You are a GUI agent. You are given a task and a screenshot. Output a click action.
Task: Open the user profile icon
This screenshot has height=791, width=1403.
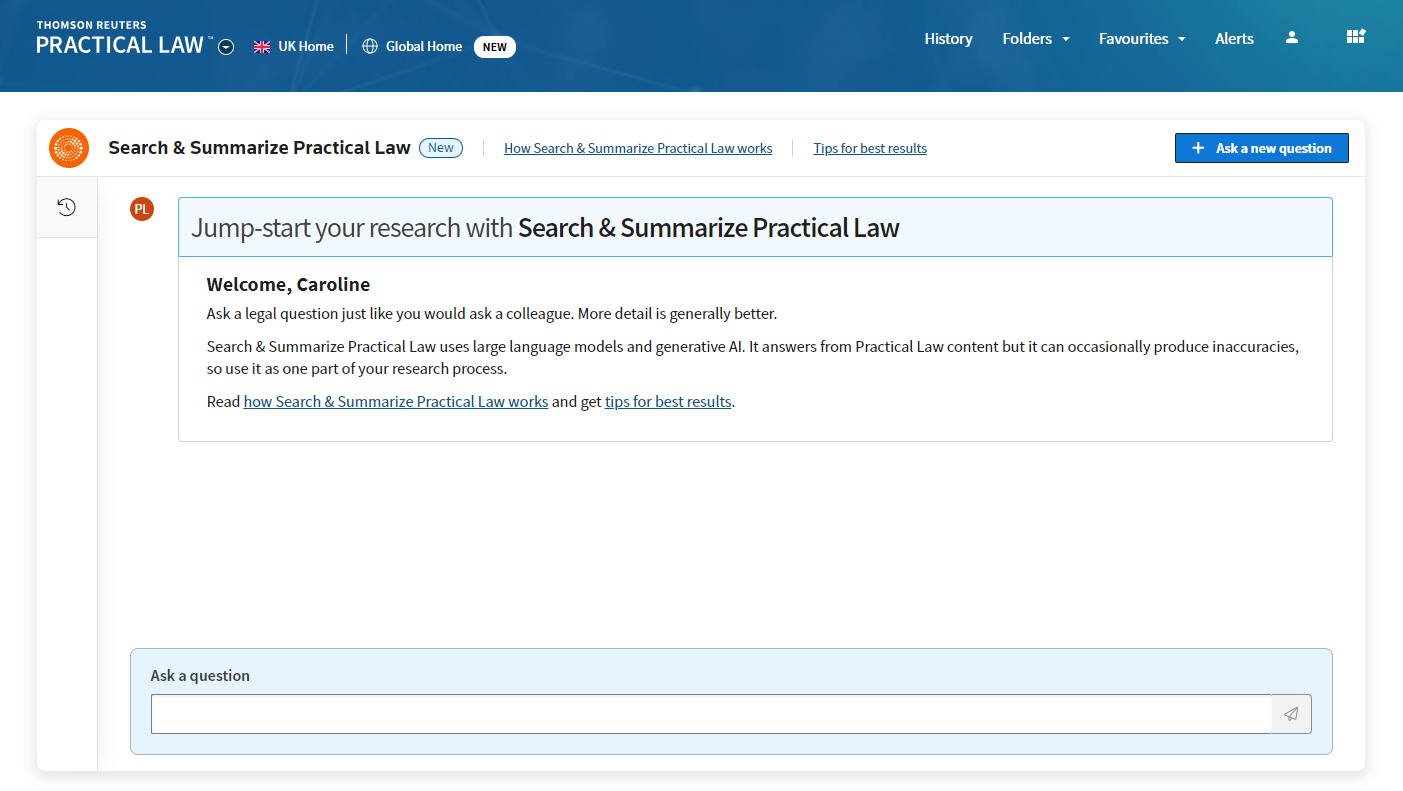pos(1291,38)
